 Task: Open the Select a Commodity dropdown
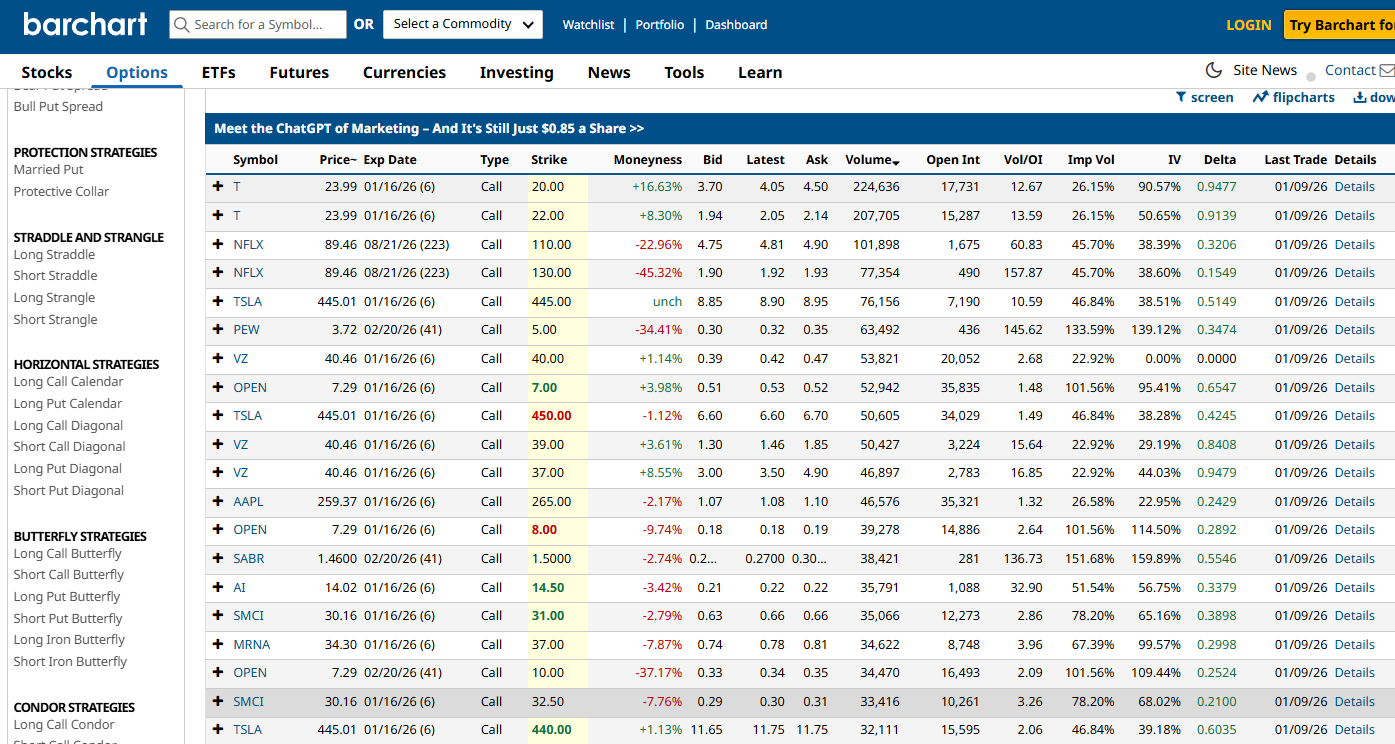(463, 24)
